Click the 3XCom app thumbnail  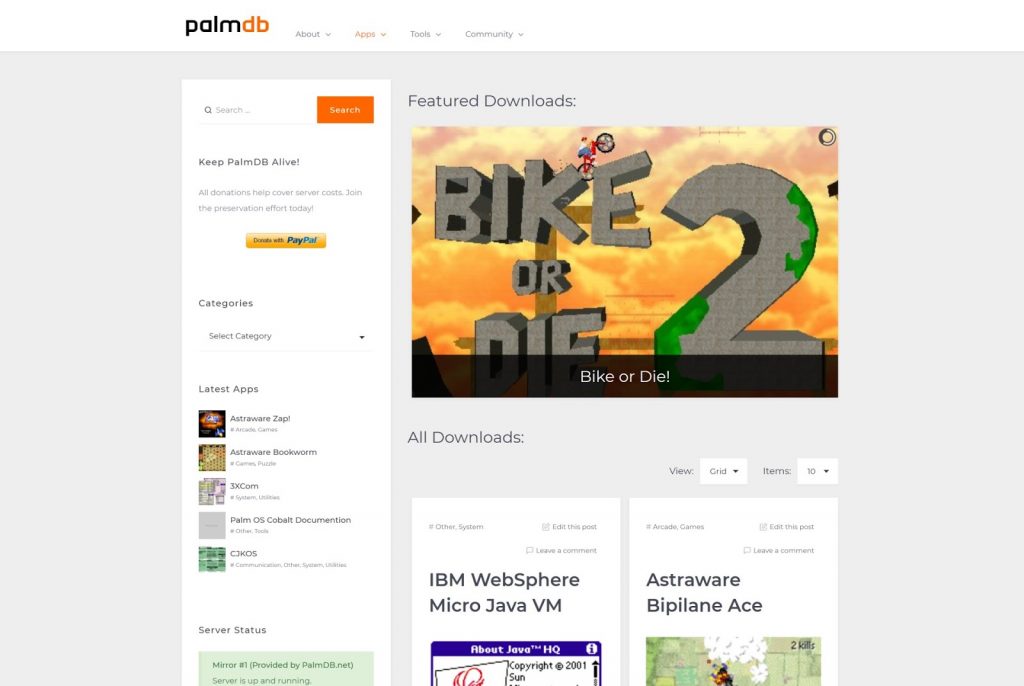(212, 491)
